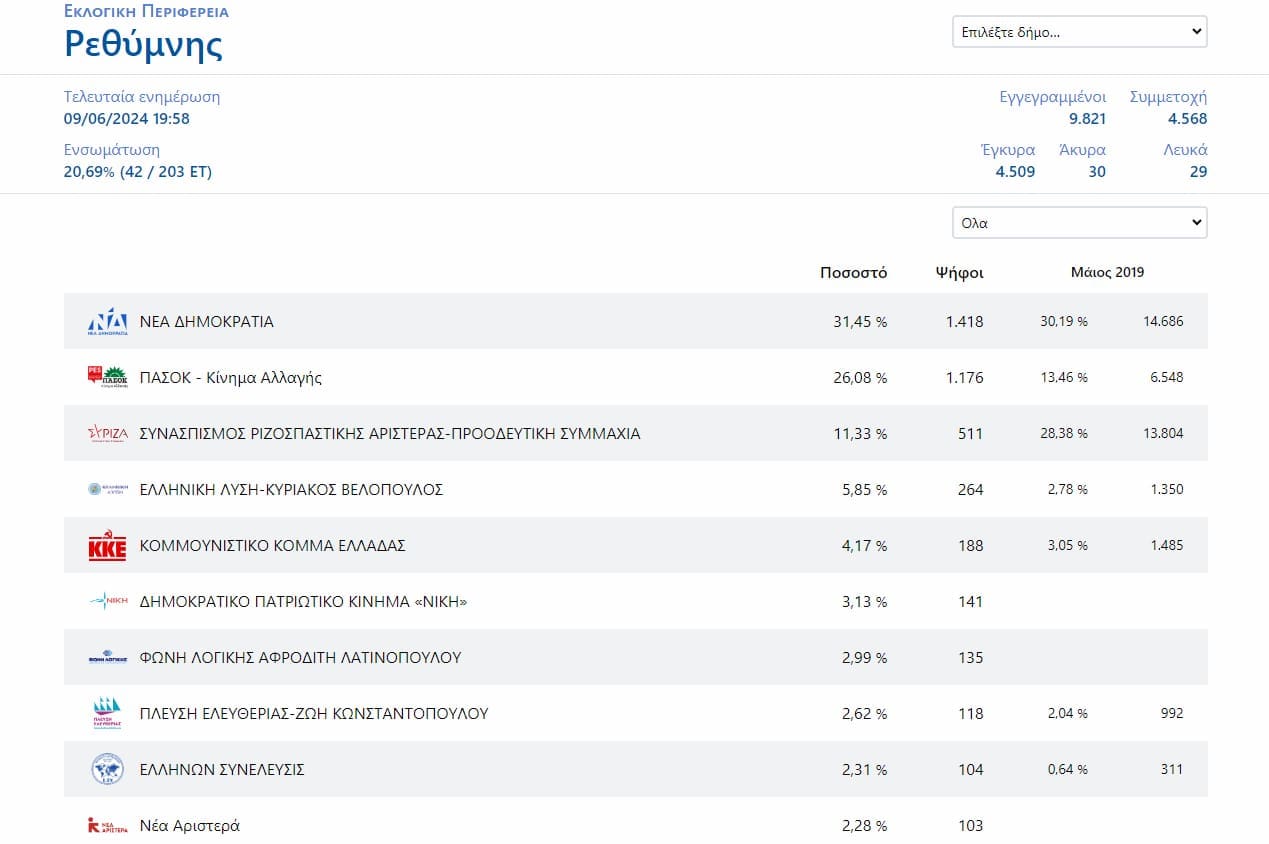Click the turnout value 4.568
The width and height of the screenshot is (1269, 844).
1188,119
